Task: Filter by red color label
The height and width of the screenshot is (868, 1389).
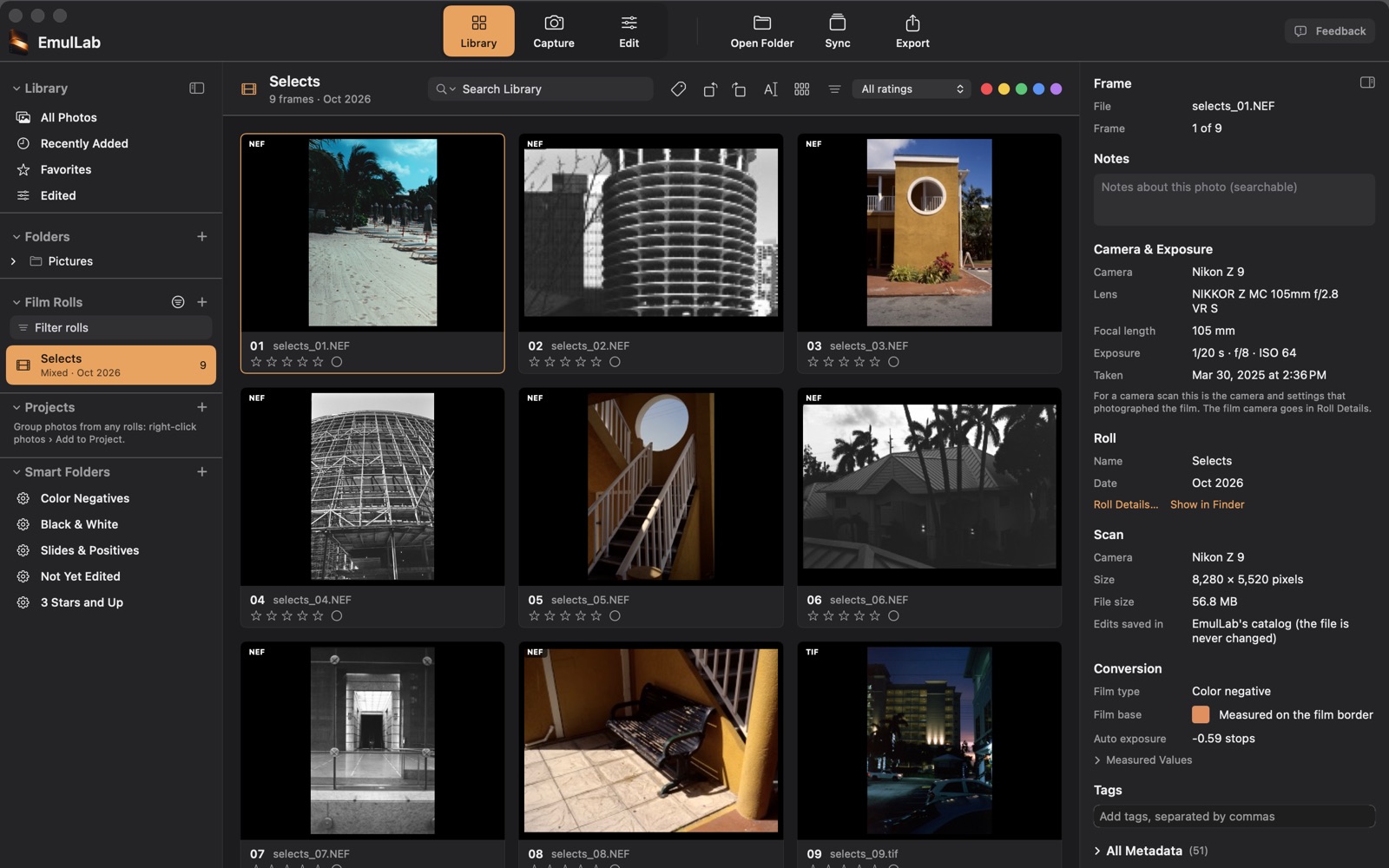Action: click(x=986, y=89)
